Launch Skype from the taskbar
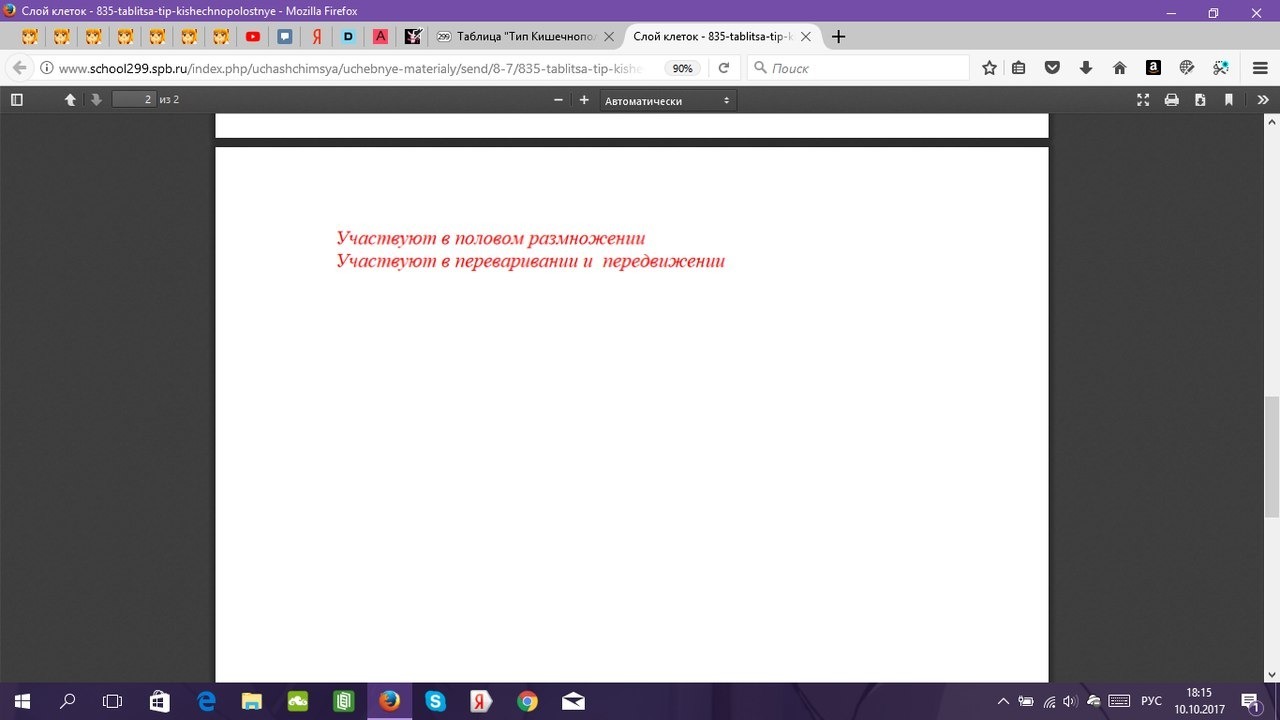This screenshot has height=720, width=1280. click(x=435, y=701)
